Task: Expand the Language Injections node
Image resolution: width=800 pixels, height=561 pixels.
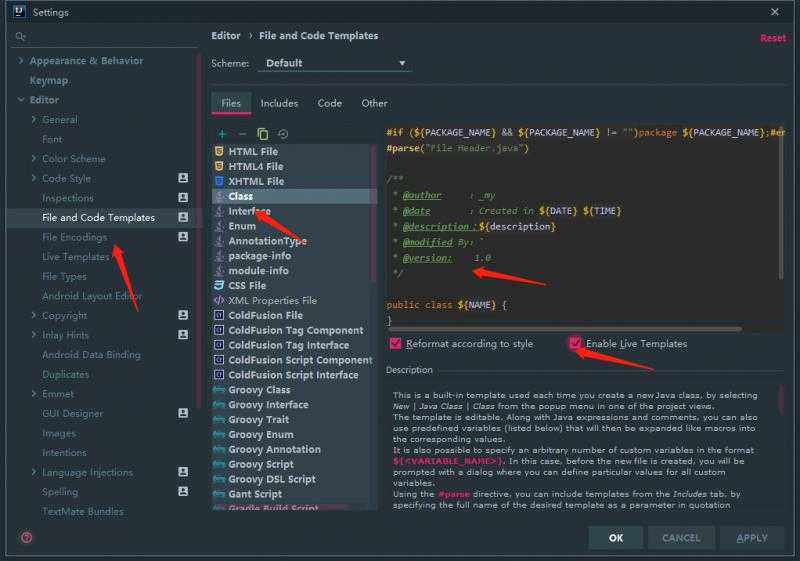Action: tap(34, 472)
